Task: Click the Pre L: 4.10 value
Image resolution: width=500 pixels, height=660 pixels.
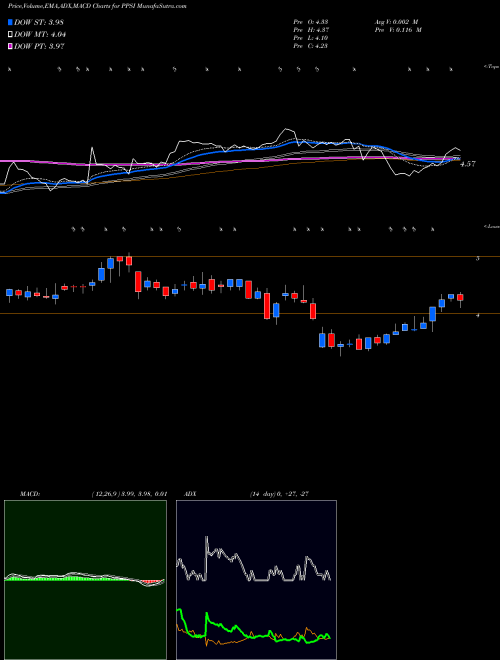Action: [x=311, y=38]
